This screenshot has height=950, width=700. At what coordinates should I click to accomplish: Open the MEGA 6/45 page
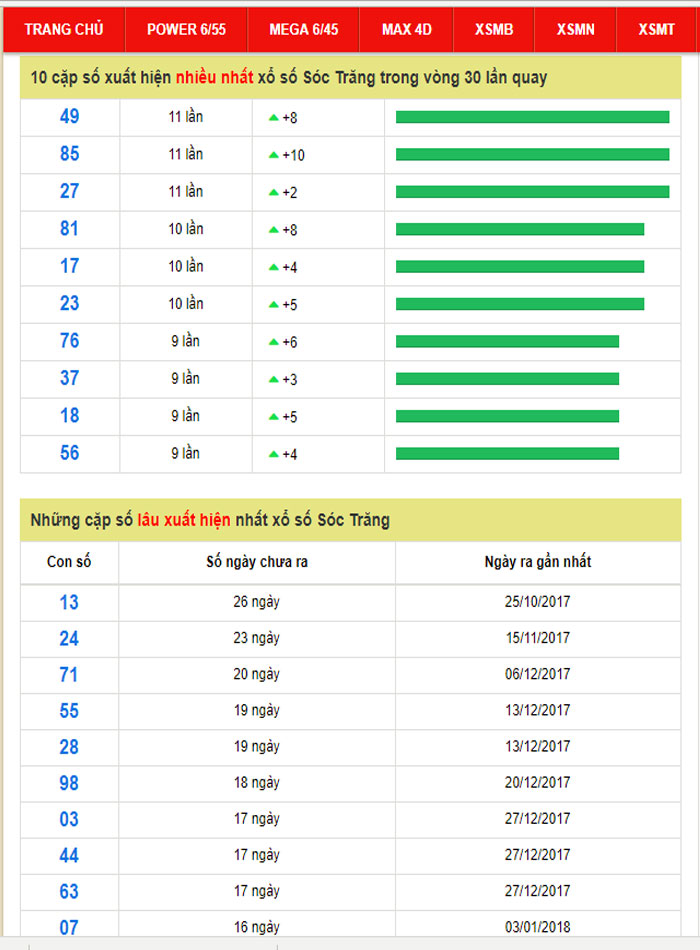pyautogui.click(x=303, y=29)
